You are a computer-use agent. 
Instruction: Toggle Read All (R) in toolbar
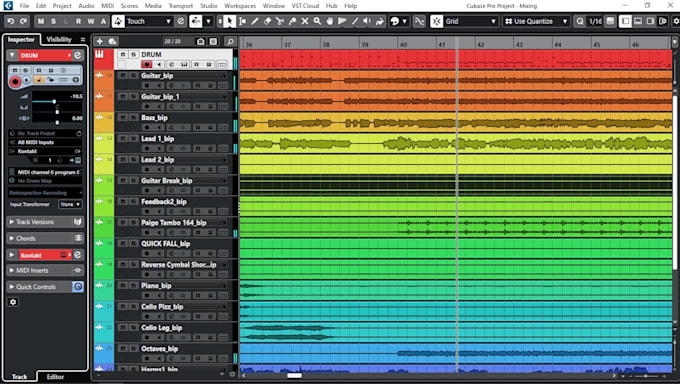click(x=78, y=21)
